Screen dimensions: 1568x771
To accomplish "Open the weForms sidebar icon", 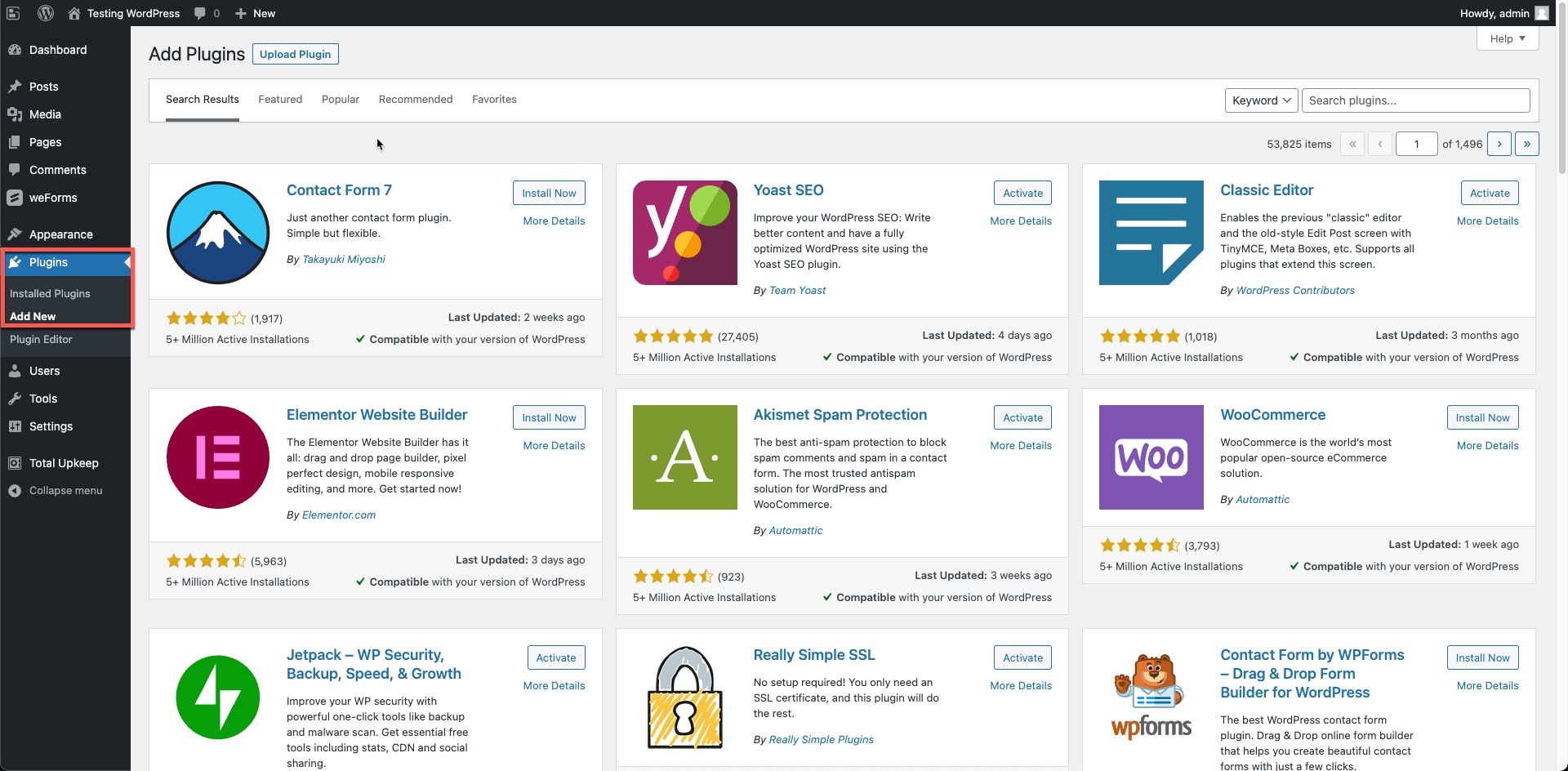I will tap(15, 198).
